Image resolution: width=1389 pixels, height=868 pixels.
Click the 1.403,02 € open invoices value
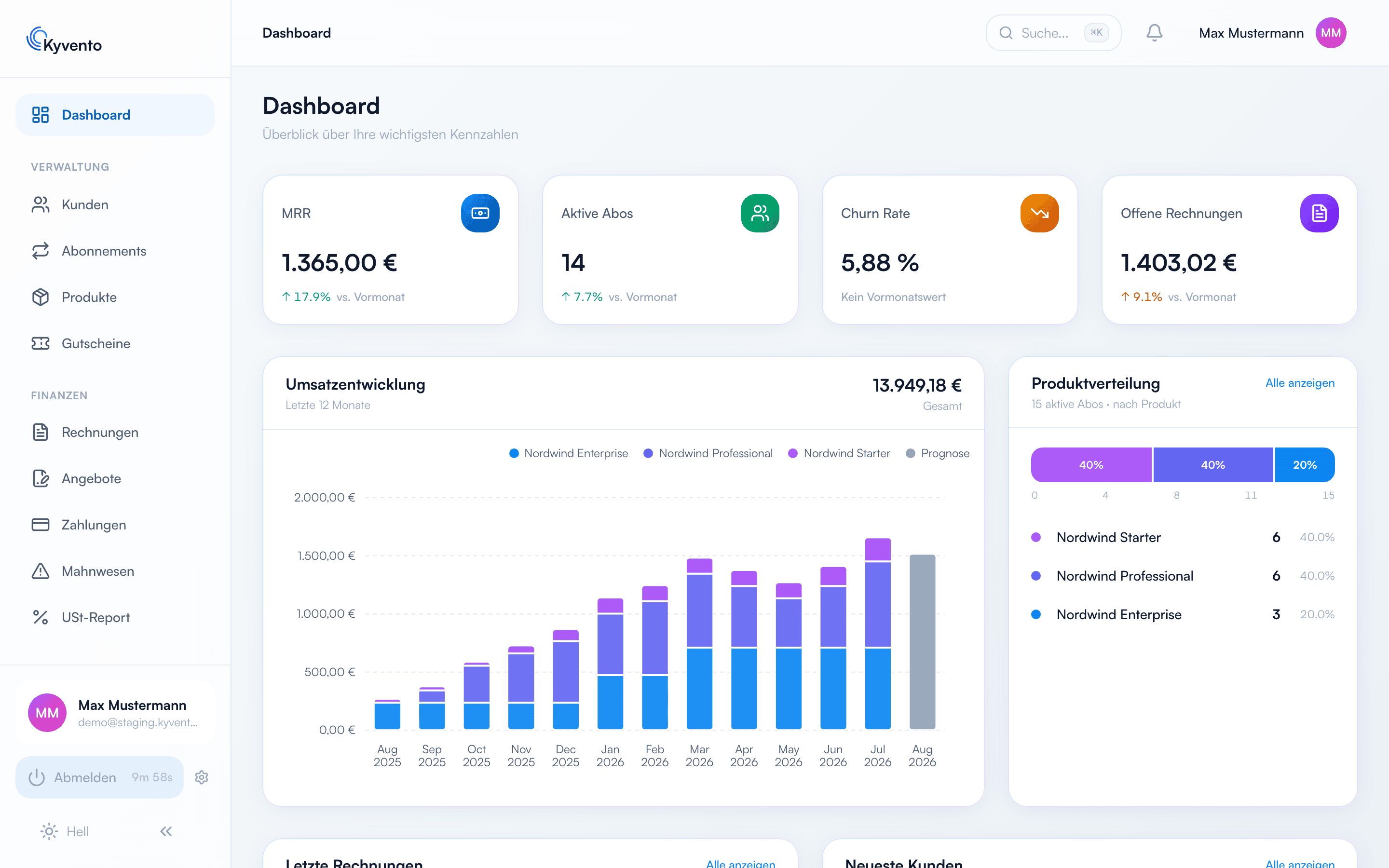1178,263
